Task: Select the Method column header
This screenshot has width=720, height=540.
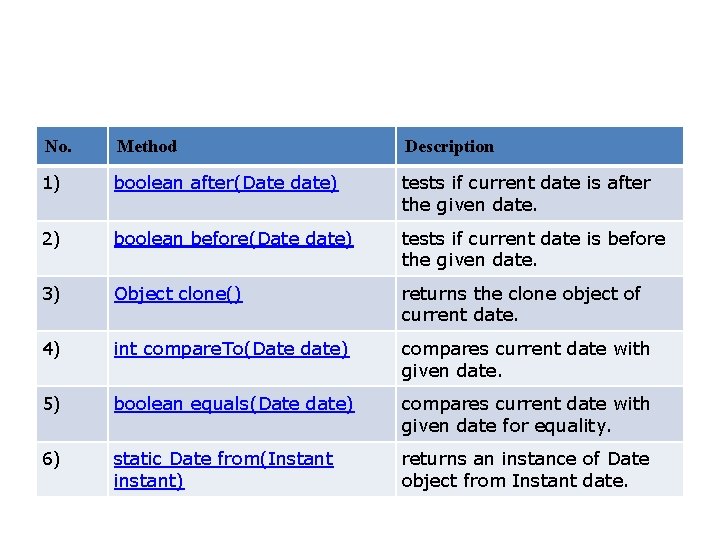Action: click(x=147, y=146)
